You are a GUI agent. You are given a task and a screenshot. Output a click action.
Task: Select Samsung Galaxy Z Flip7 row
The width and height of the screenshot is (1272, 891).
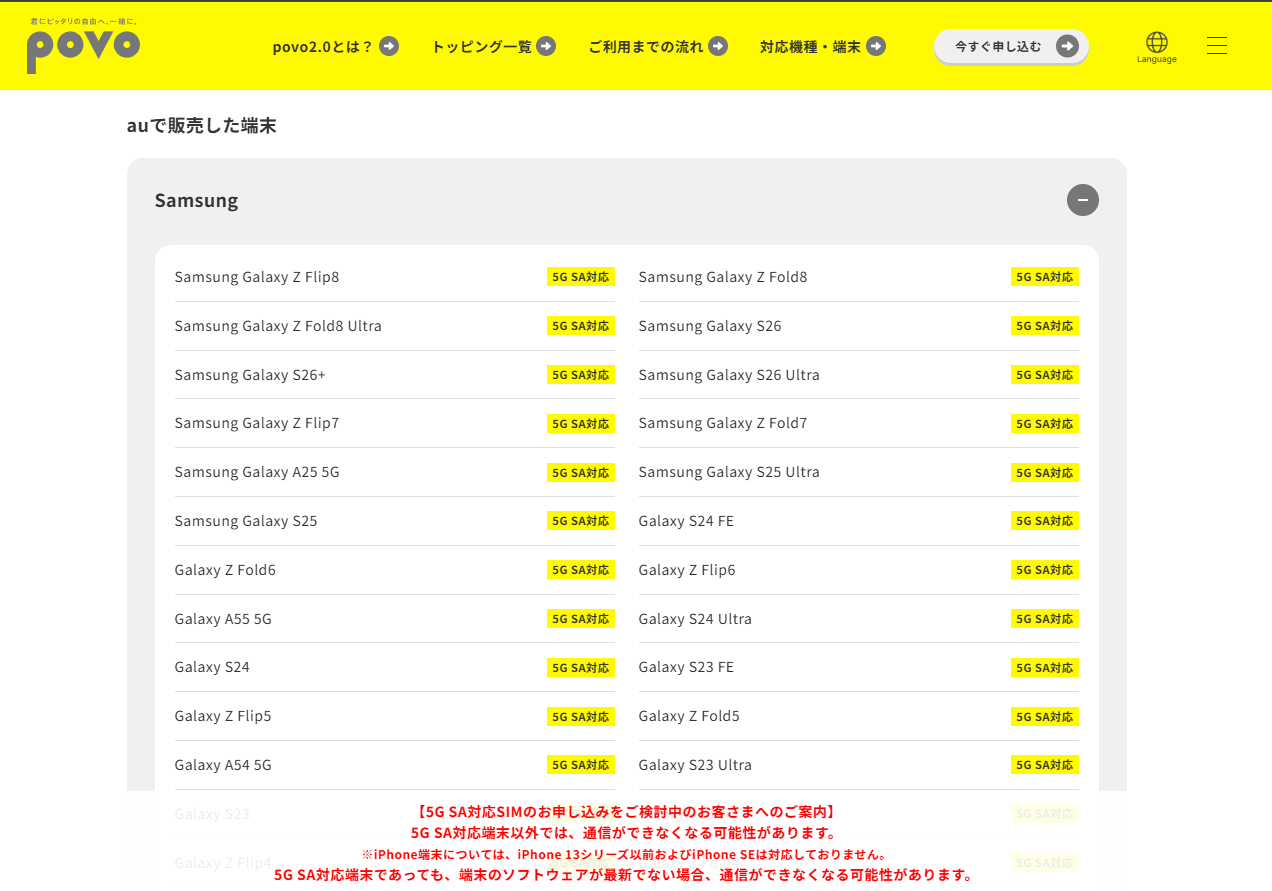click(x=395, y=423)
